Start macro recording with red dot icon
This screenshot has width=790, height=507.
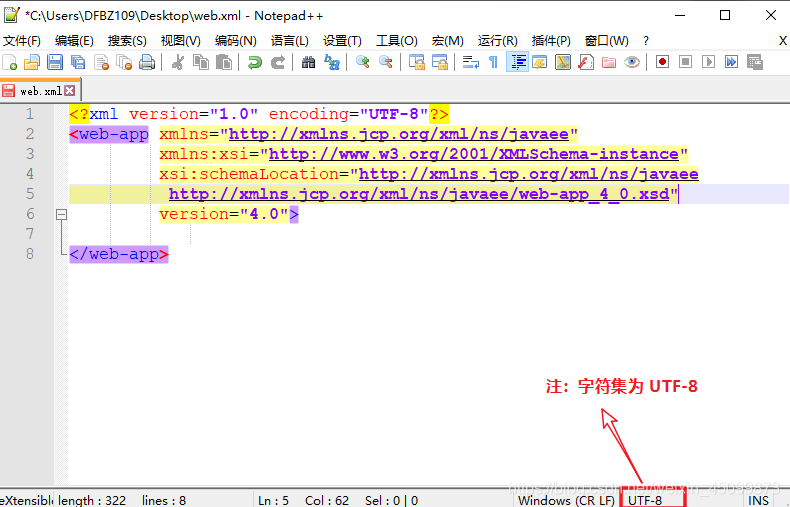point(662,62)
